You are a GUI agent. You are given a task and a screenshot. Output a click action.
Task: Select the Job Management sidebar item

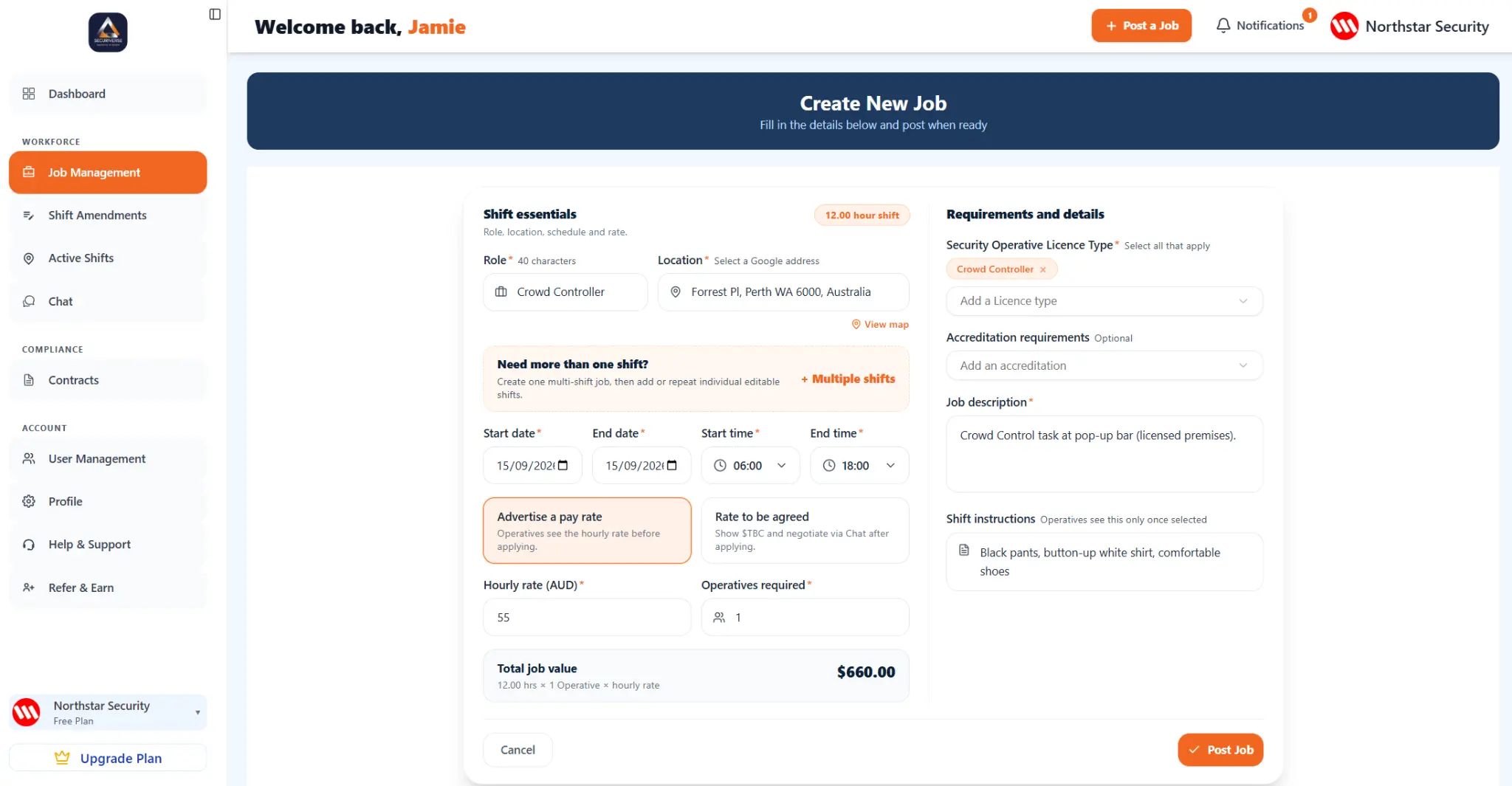(108, 173)
